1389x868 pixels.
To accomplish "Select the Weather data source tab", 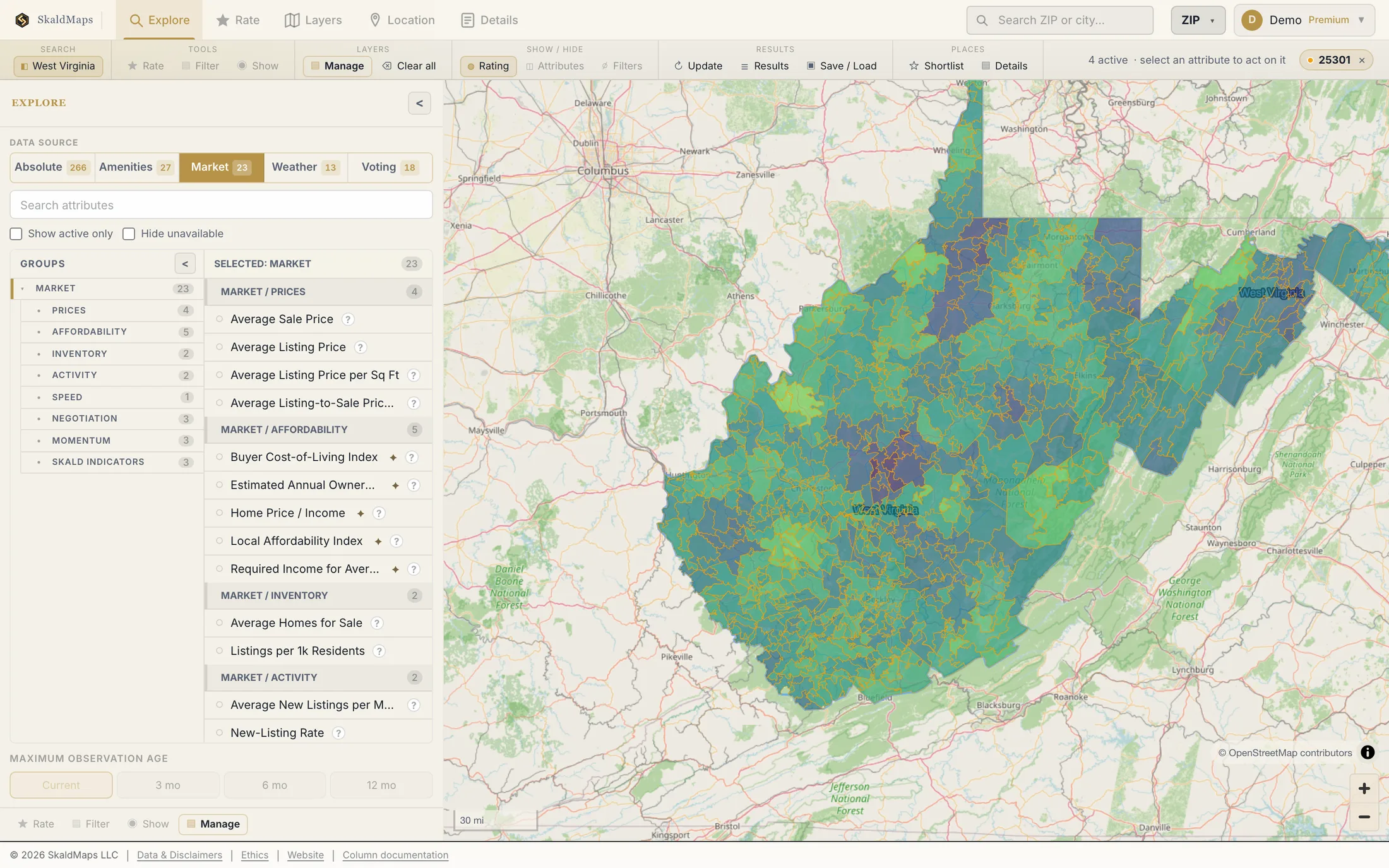I will 306,167.
